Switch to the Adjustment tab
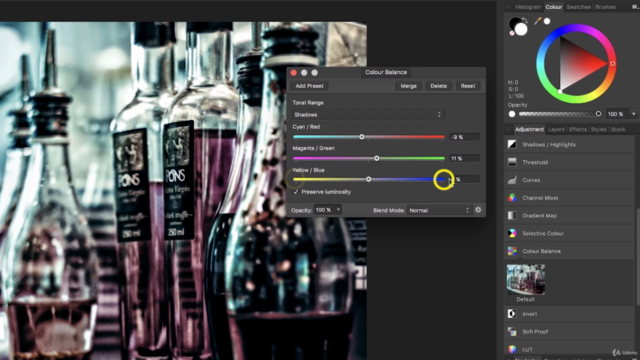Viewport: 640px width, 360px height. [529, 129]
